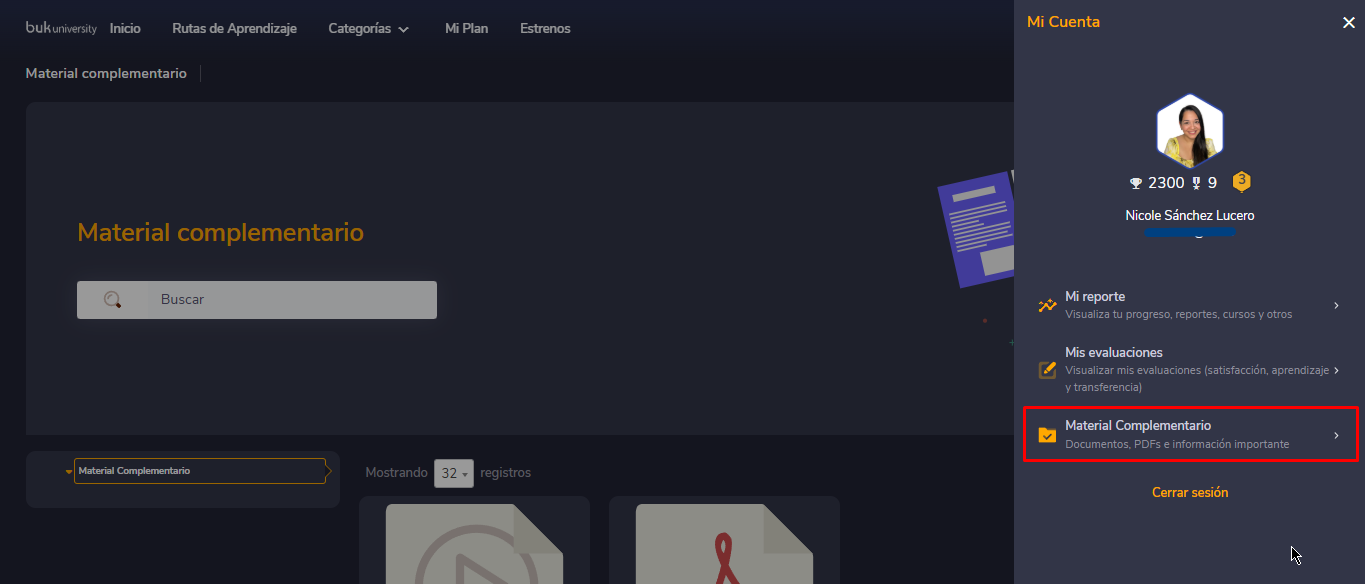Open the PDF file document thumbnail

(x=724, y=541)
